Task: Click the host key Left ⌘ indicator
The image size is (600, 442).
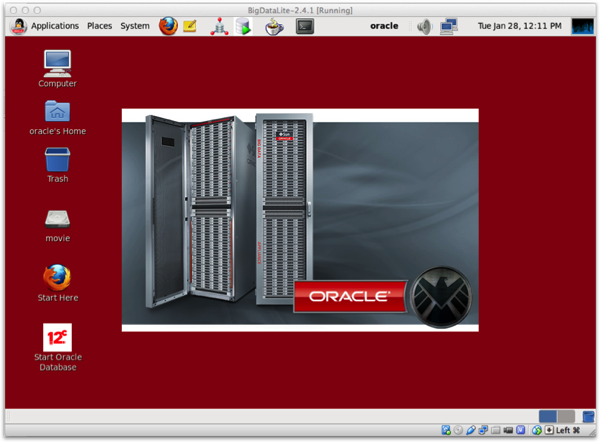Action: pyautogui.click(x=567, y=431)
